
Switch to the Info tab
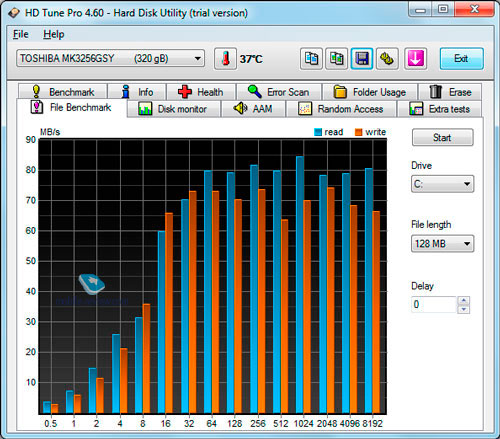(137, 92)
